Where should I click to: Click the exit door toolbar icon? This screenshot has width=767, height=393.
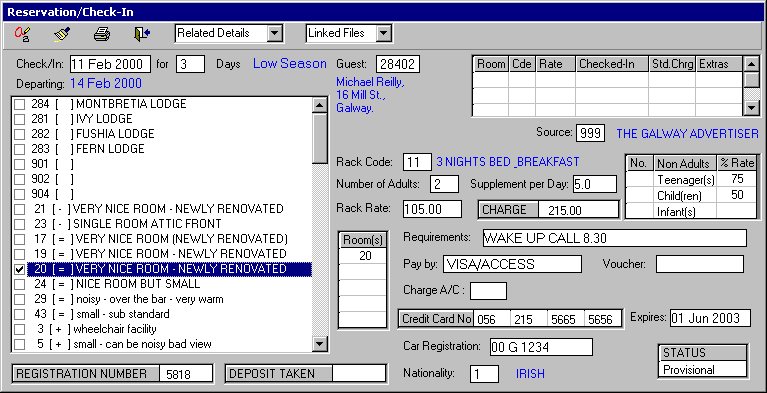(x=142, y=34)
